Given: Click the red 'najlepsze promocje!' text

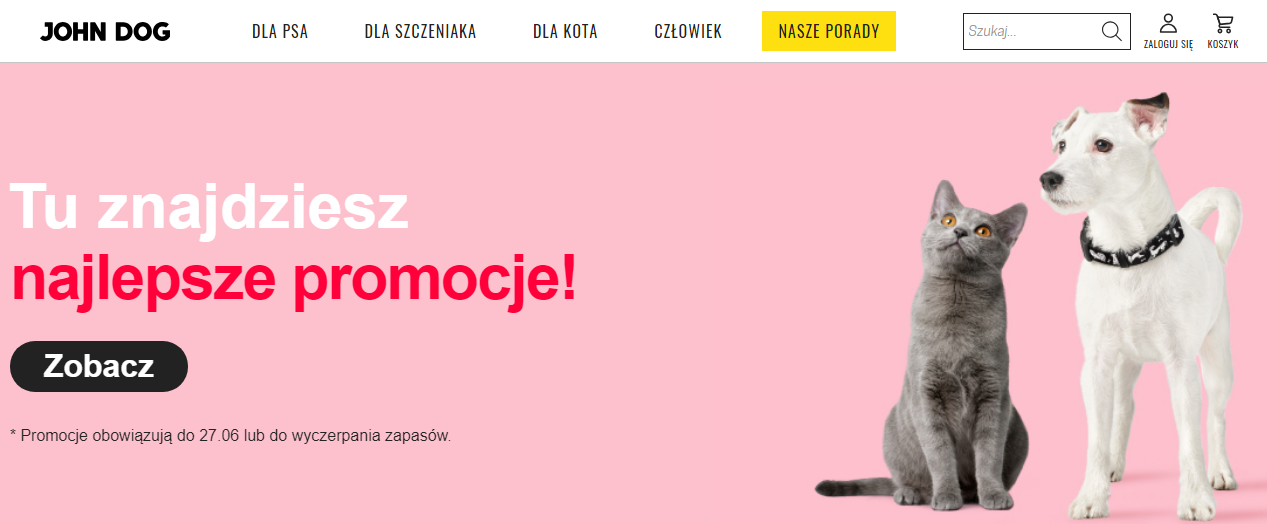Looking at the screenshot, I should pyautogui.click(x=294, y=279).
